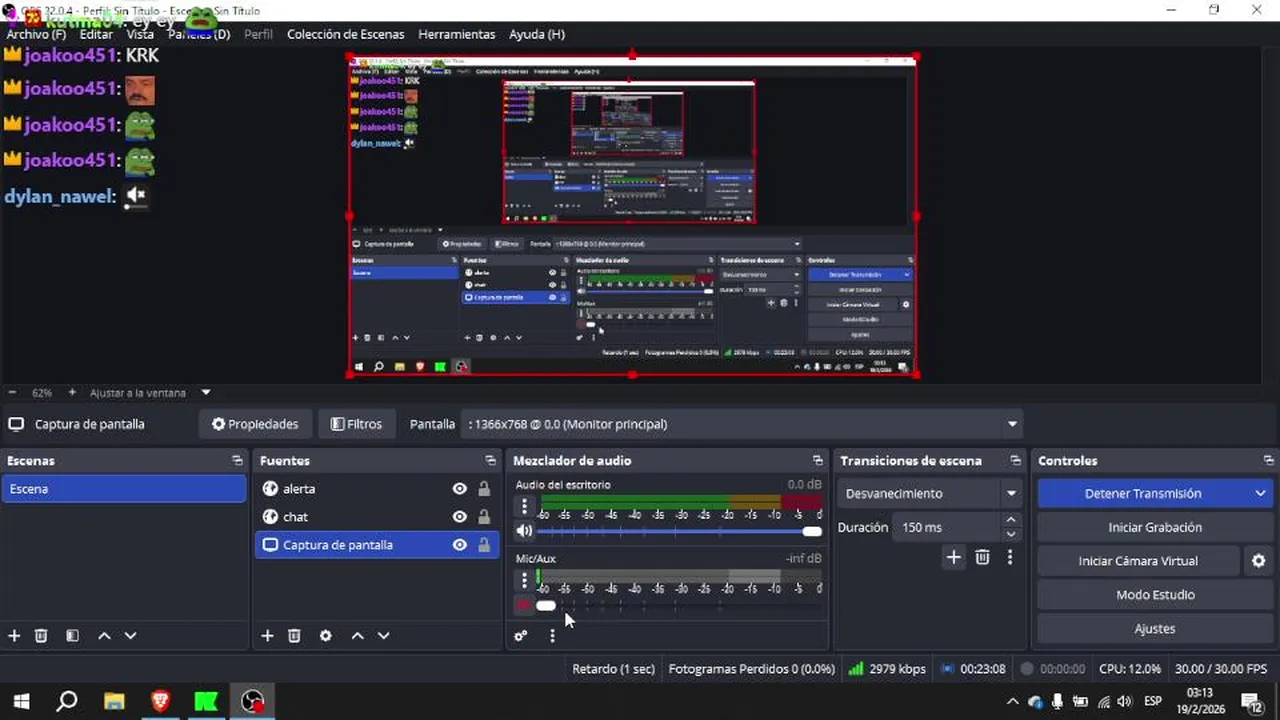This screenshot has height=720, width=1280.
Task: Open the Vista menu
Action: click(x=140, y=34)
